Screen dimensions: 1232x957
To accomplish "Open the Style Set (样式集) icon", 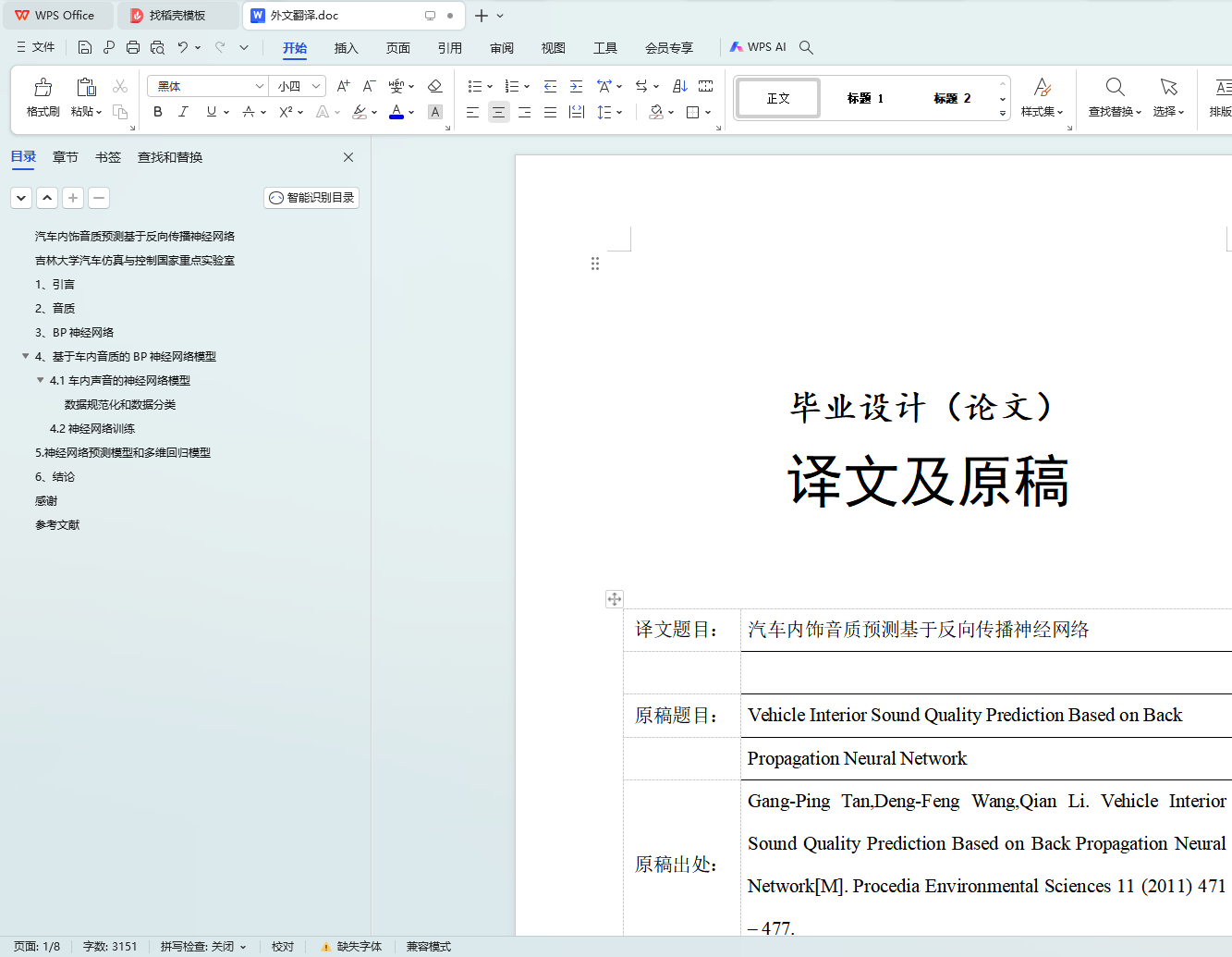I will 1042,89.
